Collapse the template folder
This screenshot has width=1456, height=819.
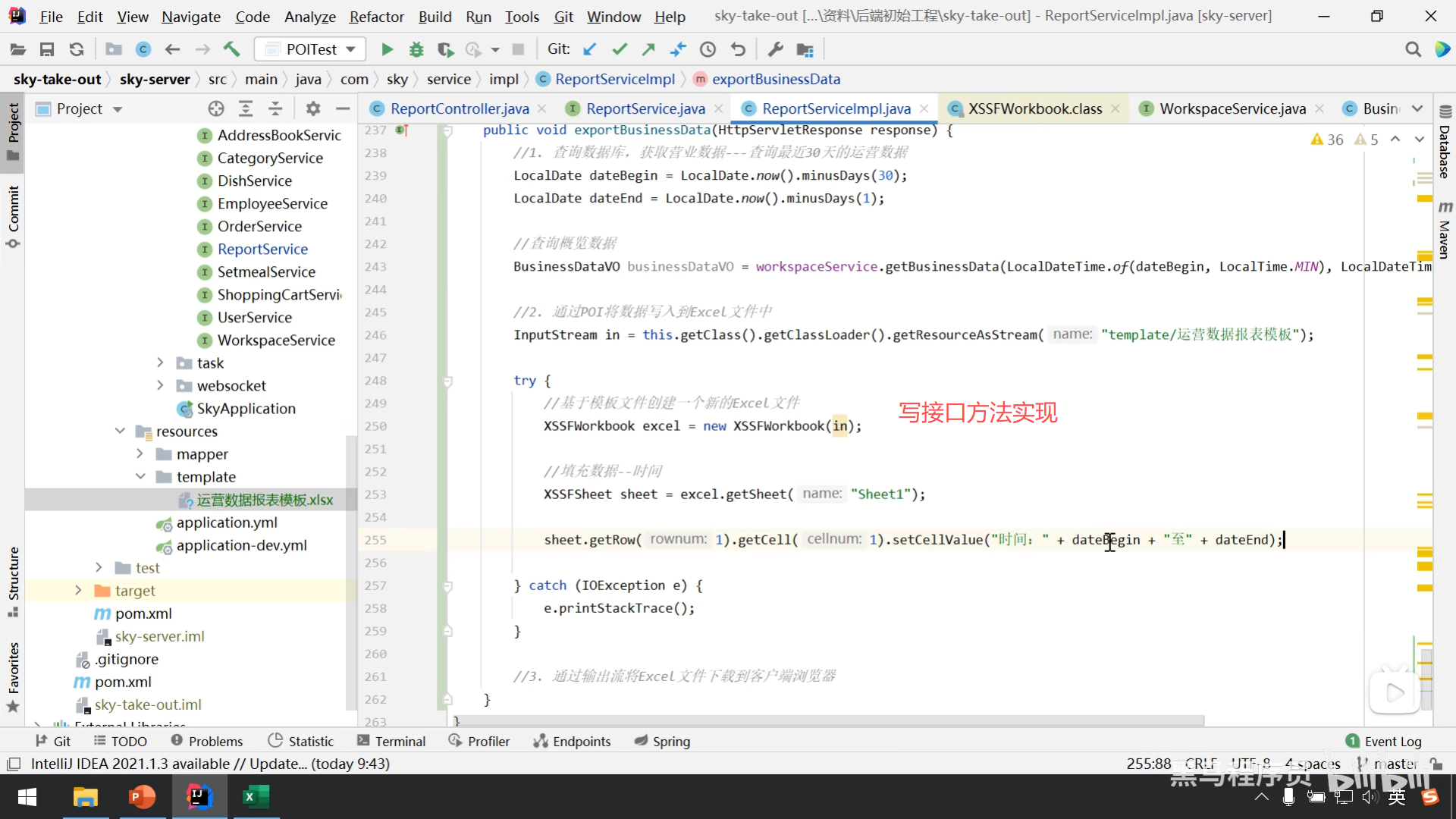click(x=140, y=477)
